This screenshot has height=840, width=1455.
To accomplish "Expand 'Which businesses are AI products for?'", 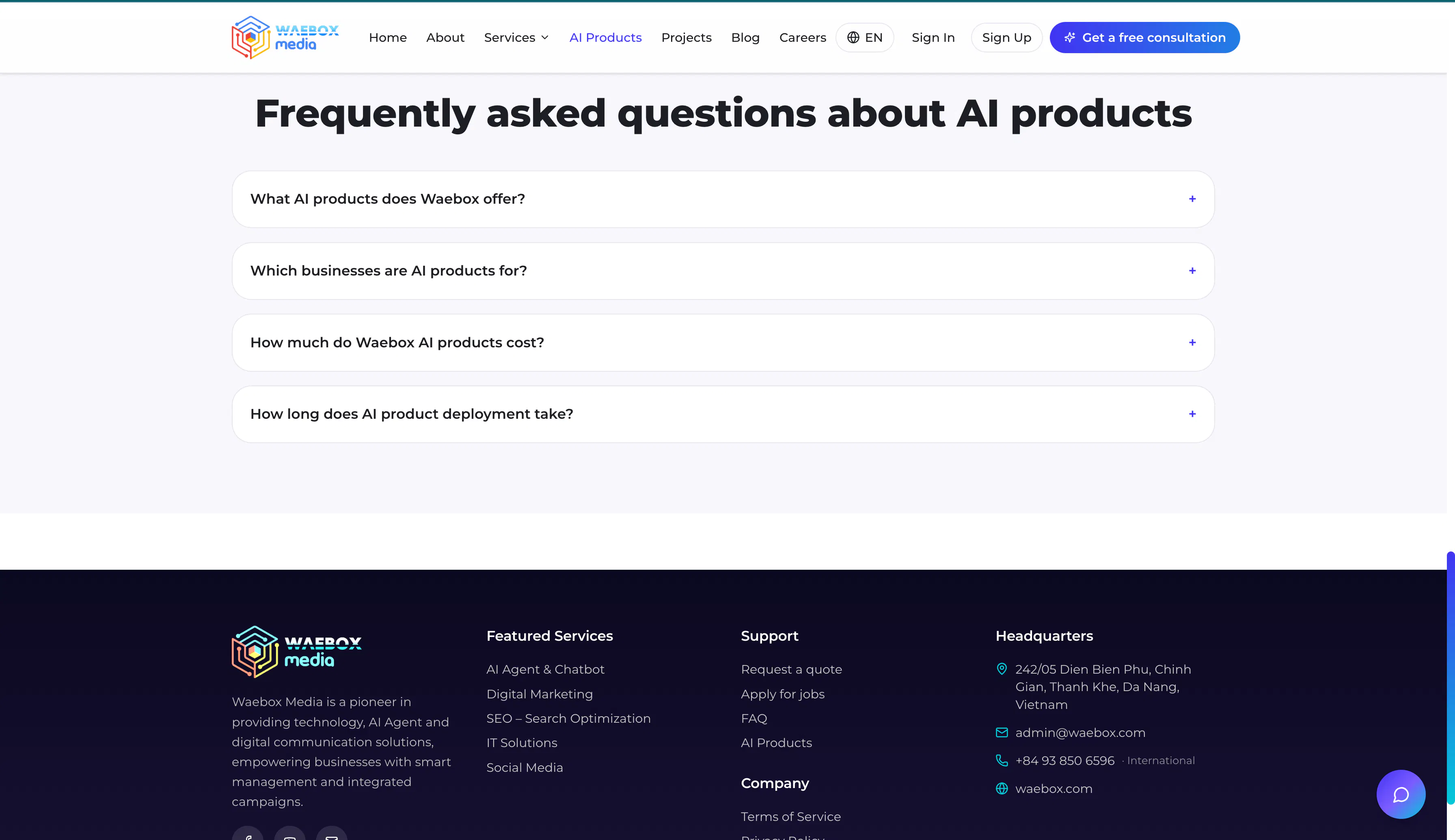I will [723, 271].
